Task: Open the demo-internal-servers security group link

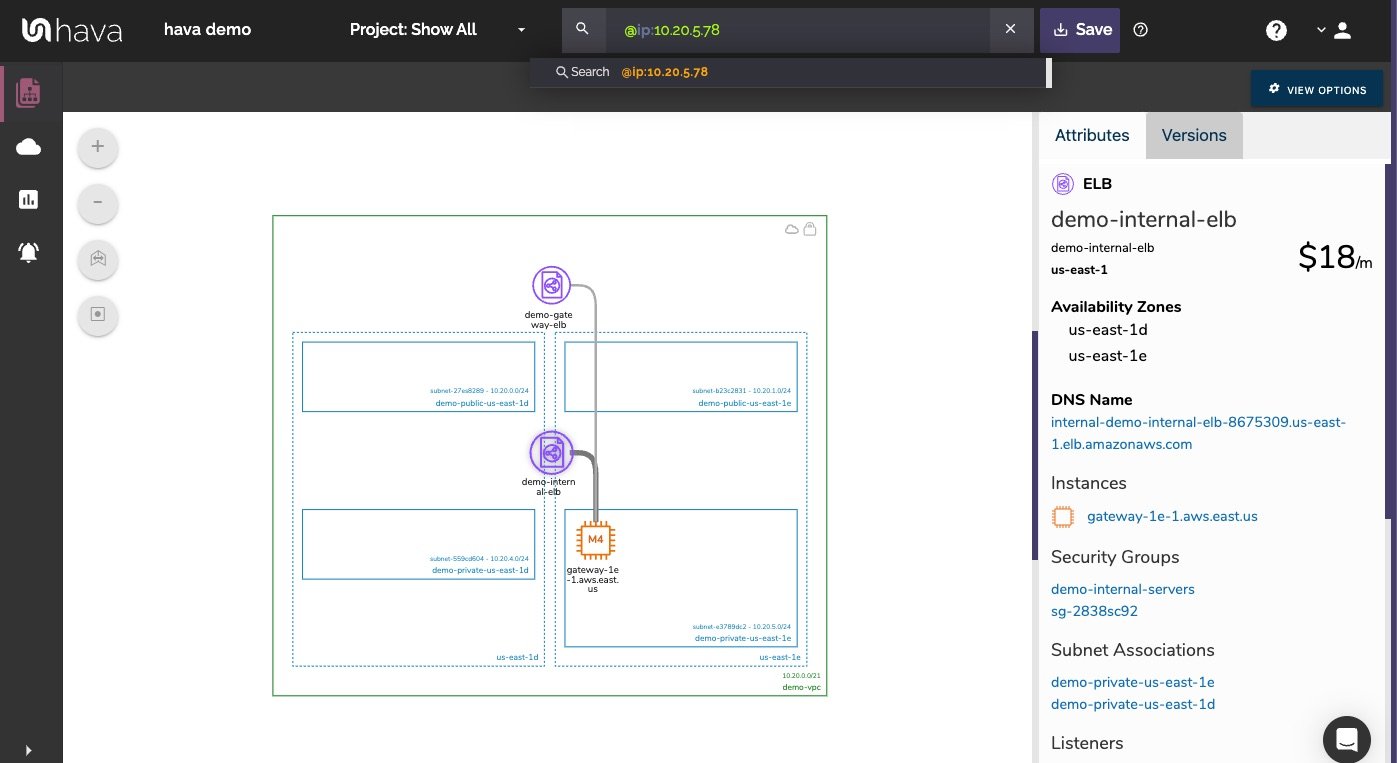Action: pos(1122,589)
